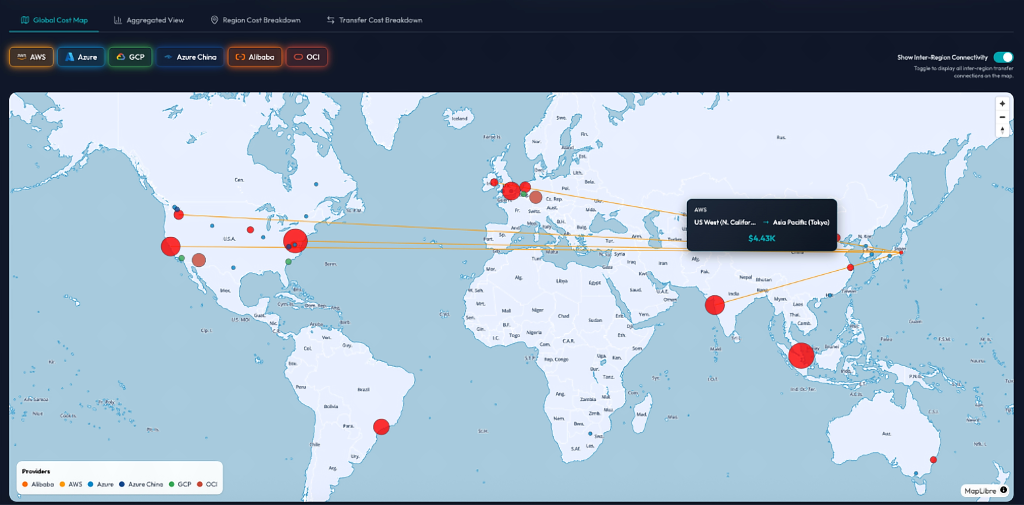Select the red marker on China's east coast
1024x505 pixels.
[850, 267]
